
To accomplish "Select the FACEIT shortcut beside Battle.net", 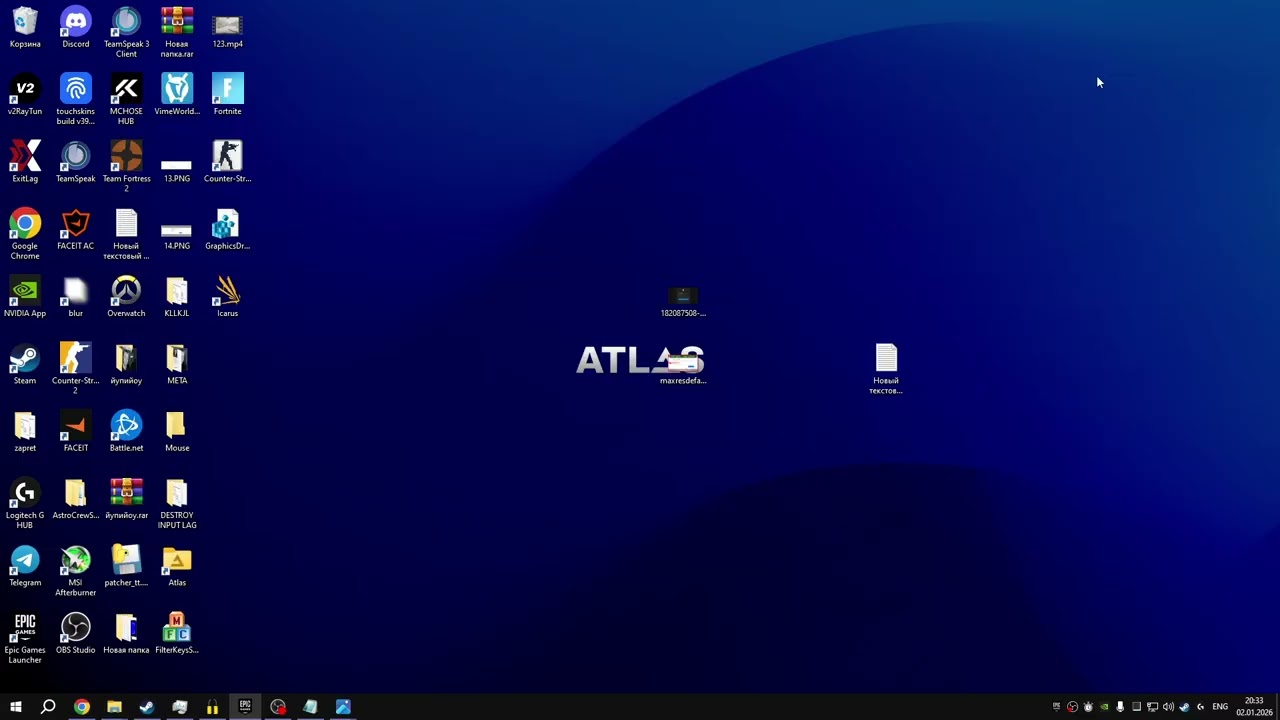I will (75, 432).
